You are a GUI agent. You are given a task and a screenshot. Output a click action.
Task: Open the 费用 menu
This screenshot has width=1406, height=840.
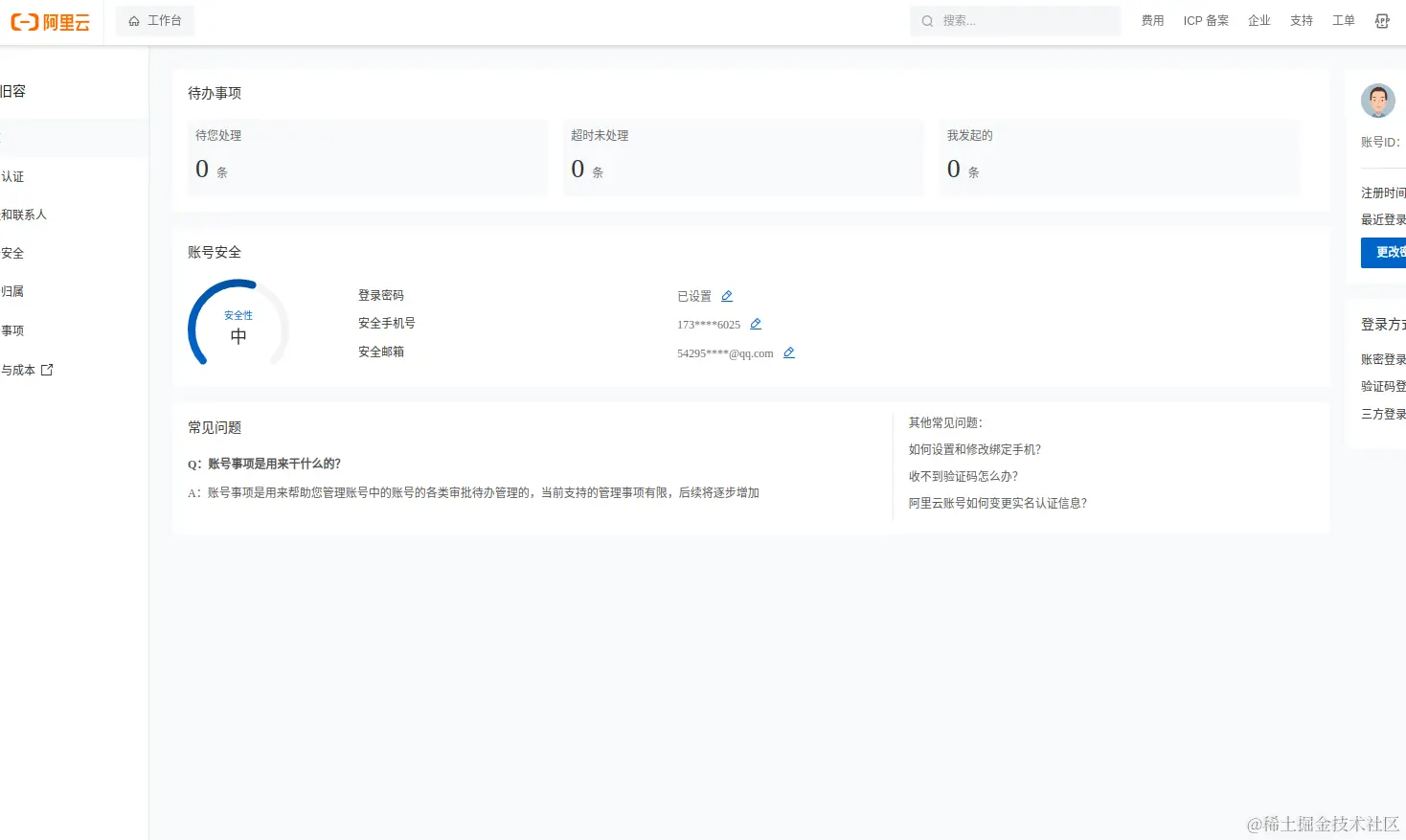coord(1152,21)
